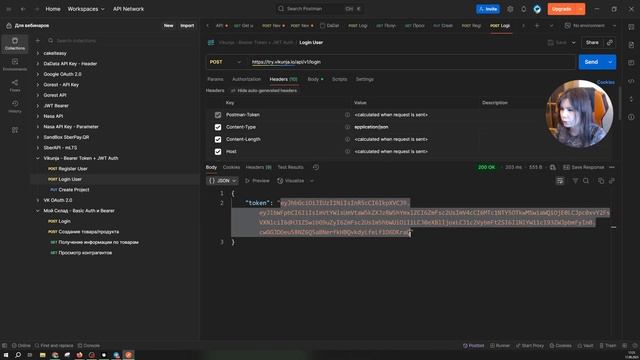Screen dimensions: 640x360
Task: Collapse the Vikunja - Bearer Token + JWT Auth collection
Action: click(38, 158)
